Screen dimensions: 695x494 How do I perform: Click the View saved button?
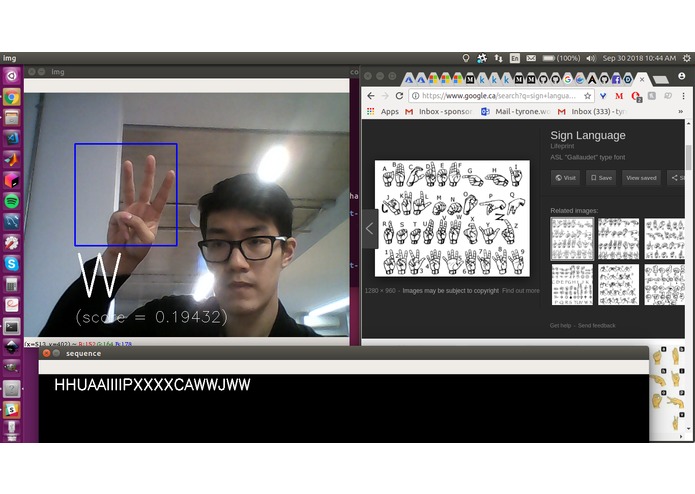point(641,178)
